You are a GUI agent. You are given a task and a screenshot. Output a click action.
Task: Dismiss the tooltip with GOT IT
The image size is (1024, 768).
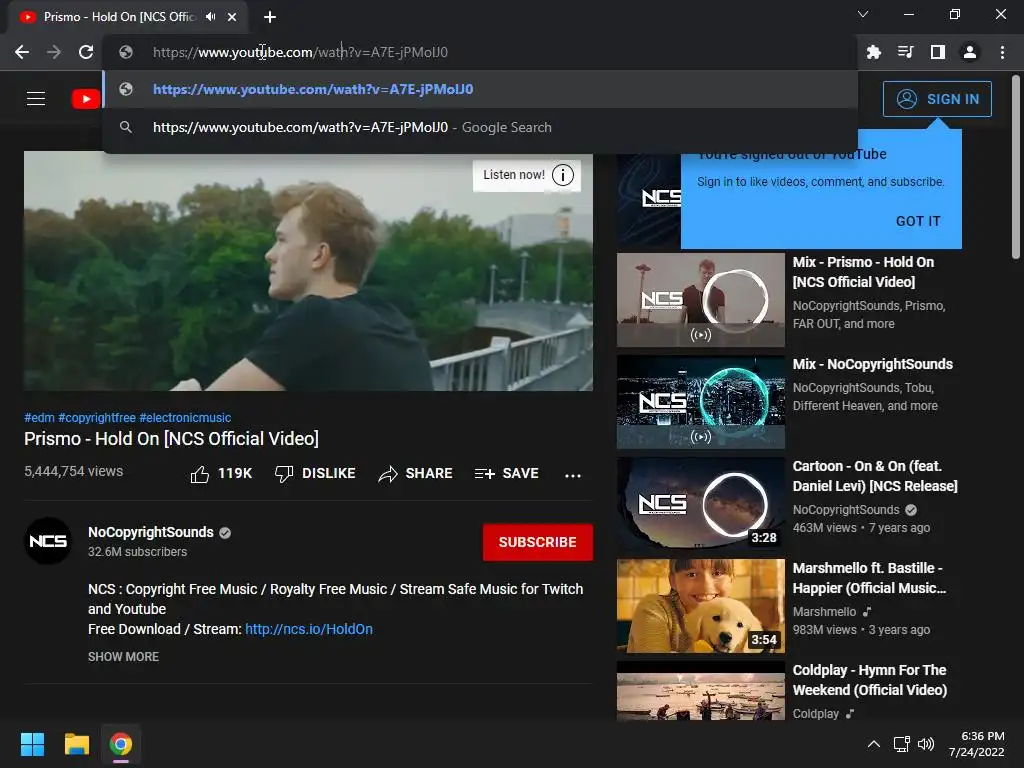click(918, 221)
